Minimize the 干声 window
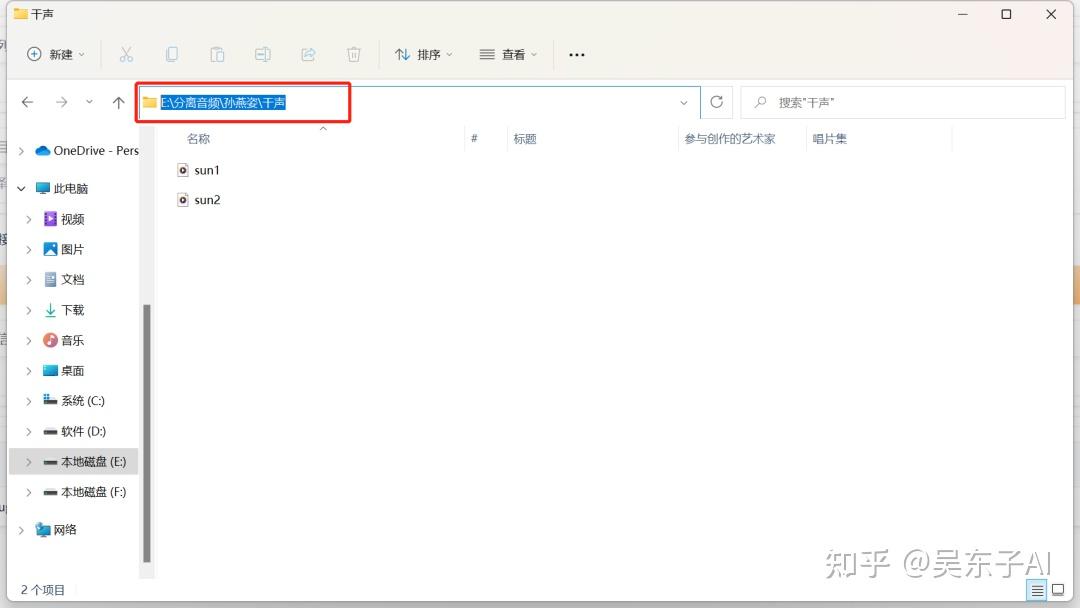The width and height of the screenshot is (1080, 608). point(963,14)
